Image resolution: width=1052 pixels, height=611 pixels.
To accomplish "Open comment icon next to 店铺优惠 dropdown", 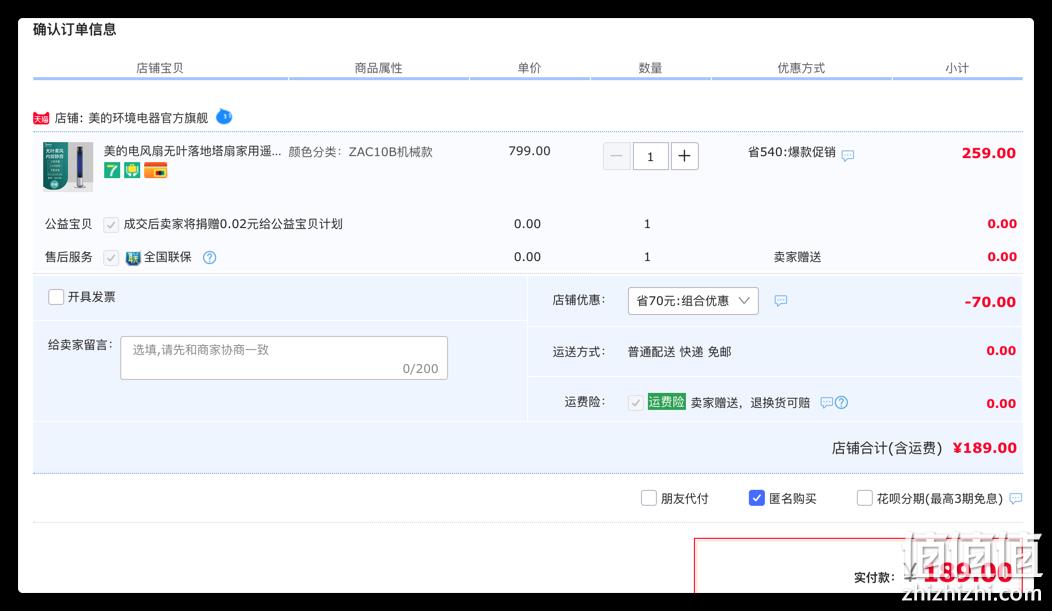I will point(780,300).
